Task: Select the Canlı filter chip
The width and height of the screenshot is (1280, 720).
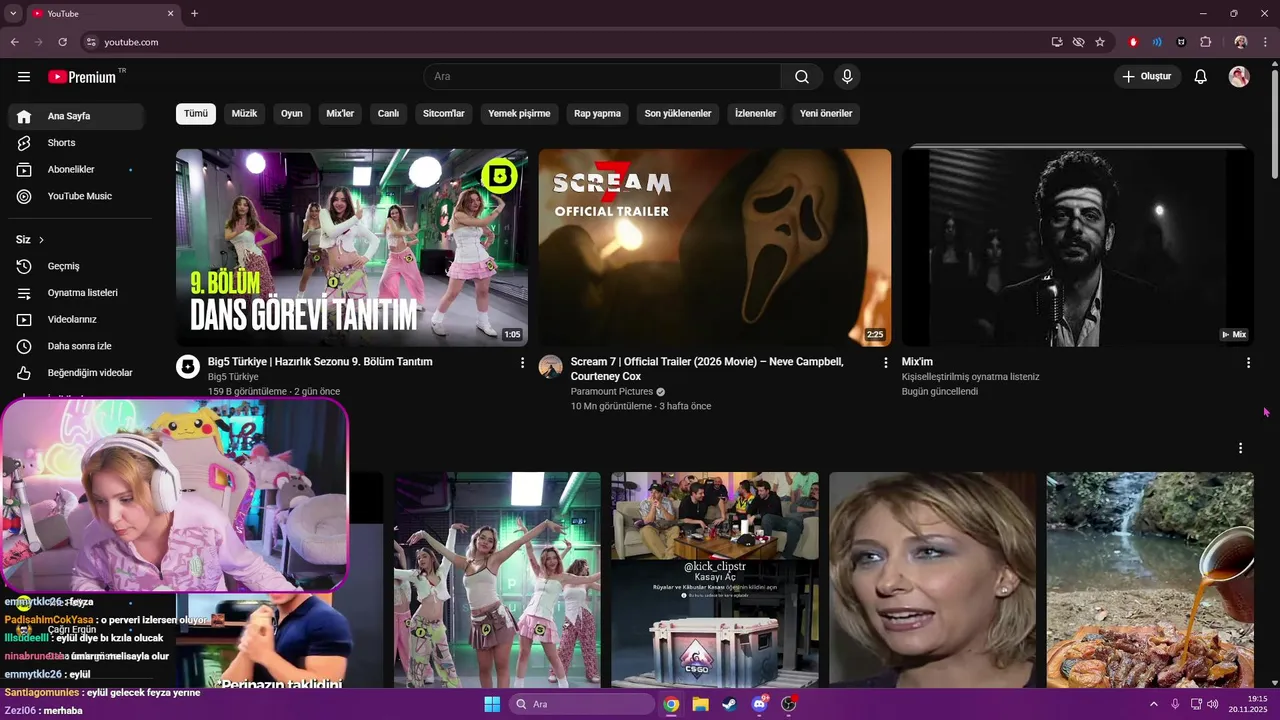Action: 388,114
